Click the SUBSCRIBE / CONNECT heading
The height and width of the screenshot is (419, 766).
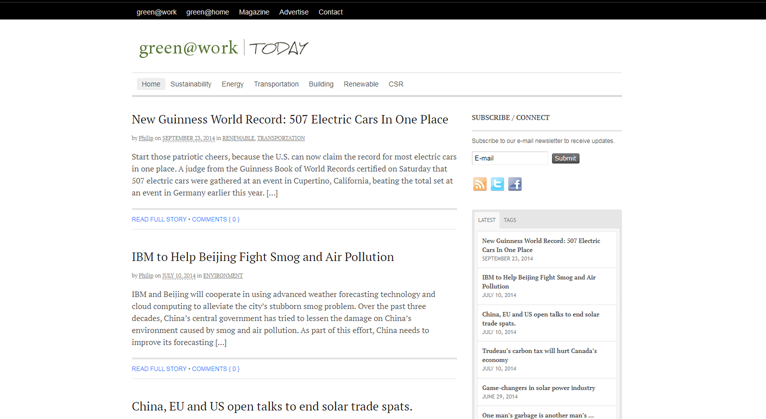[x=511, y=118]
